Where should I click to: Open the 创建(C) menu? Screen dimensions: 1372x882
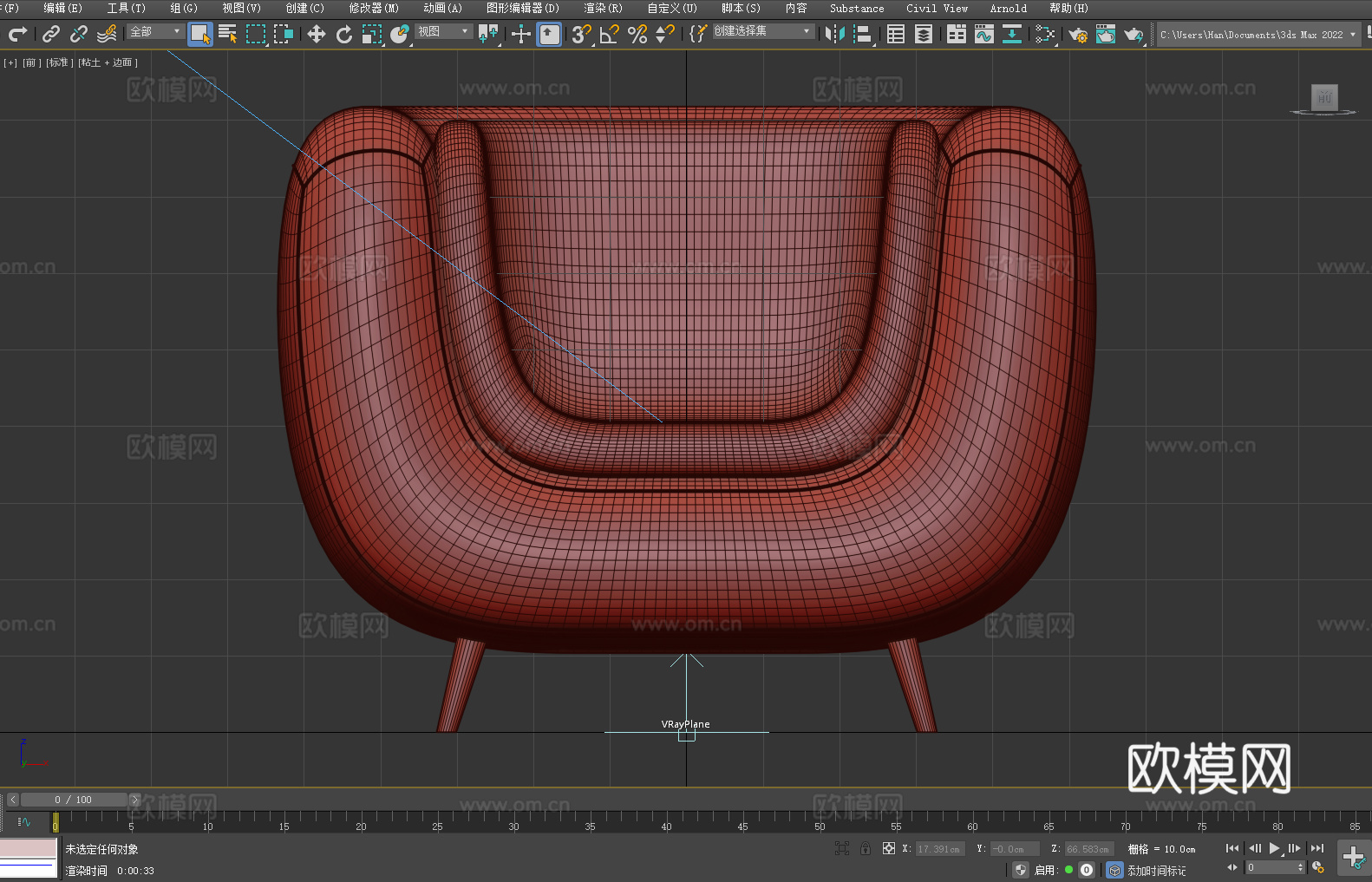[304, 8]
